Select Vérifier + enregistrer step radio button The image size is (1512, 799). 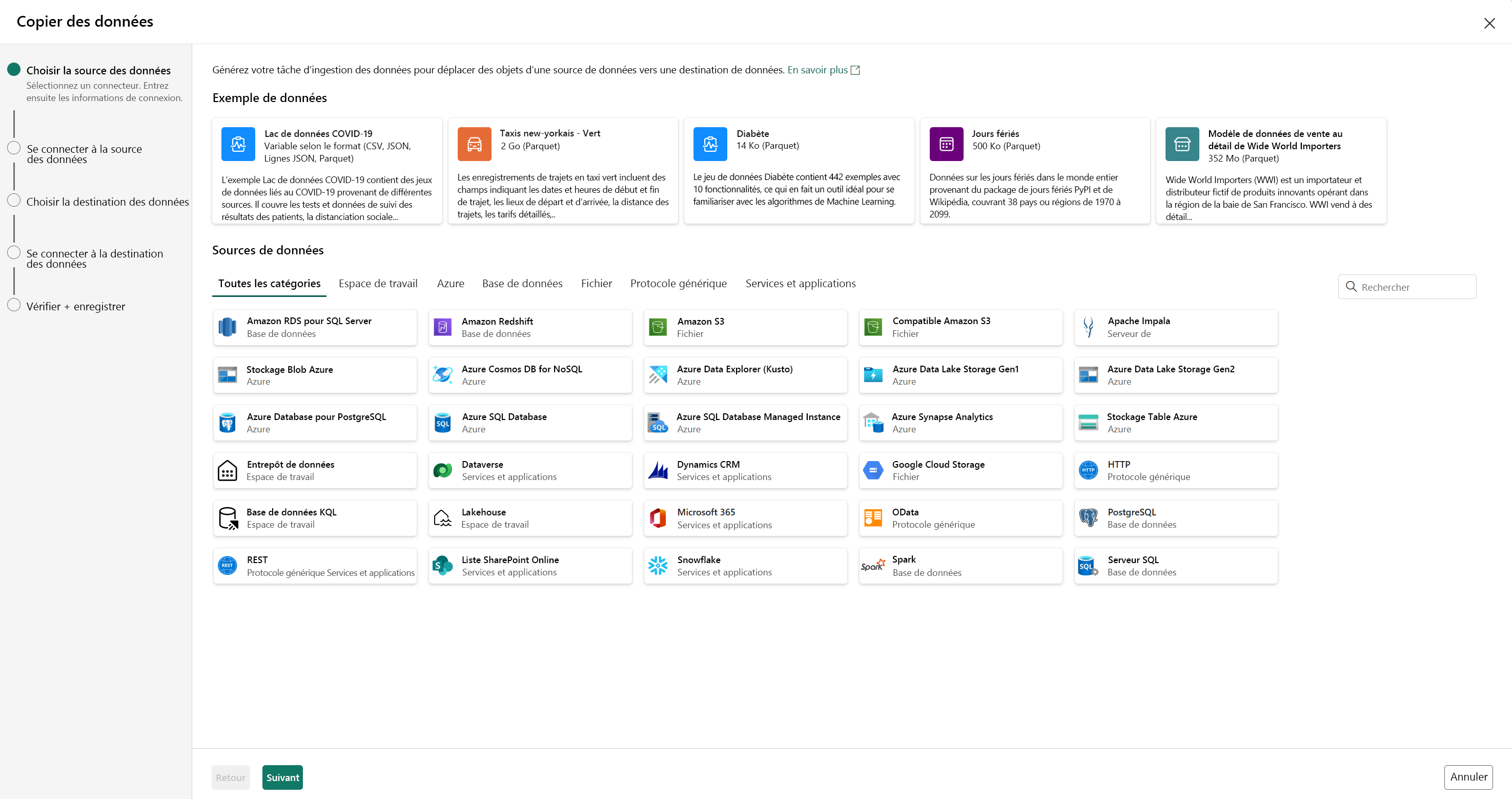(x=14, y=306)
